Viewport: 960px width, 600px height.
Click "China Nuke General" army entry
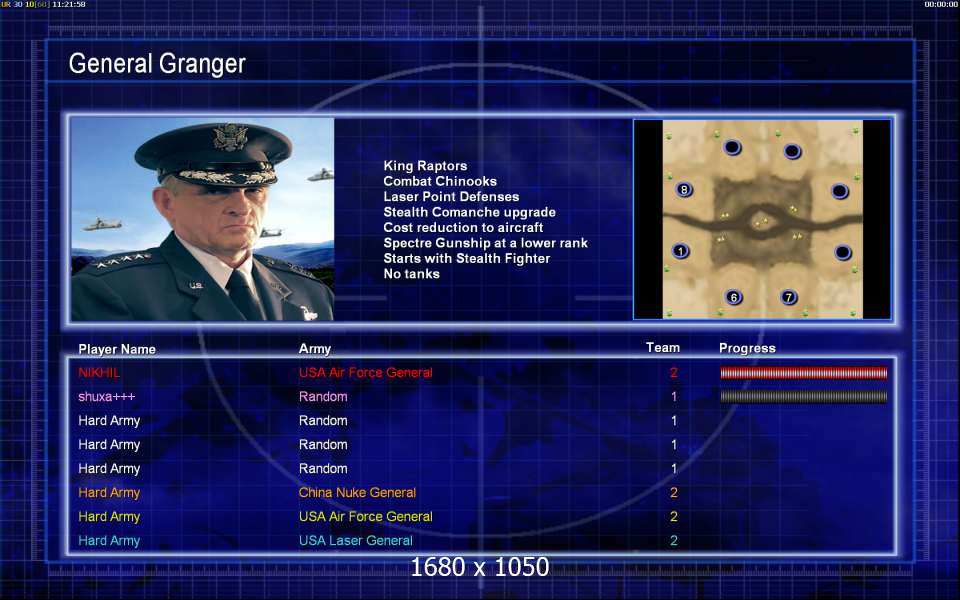(357, 492)
